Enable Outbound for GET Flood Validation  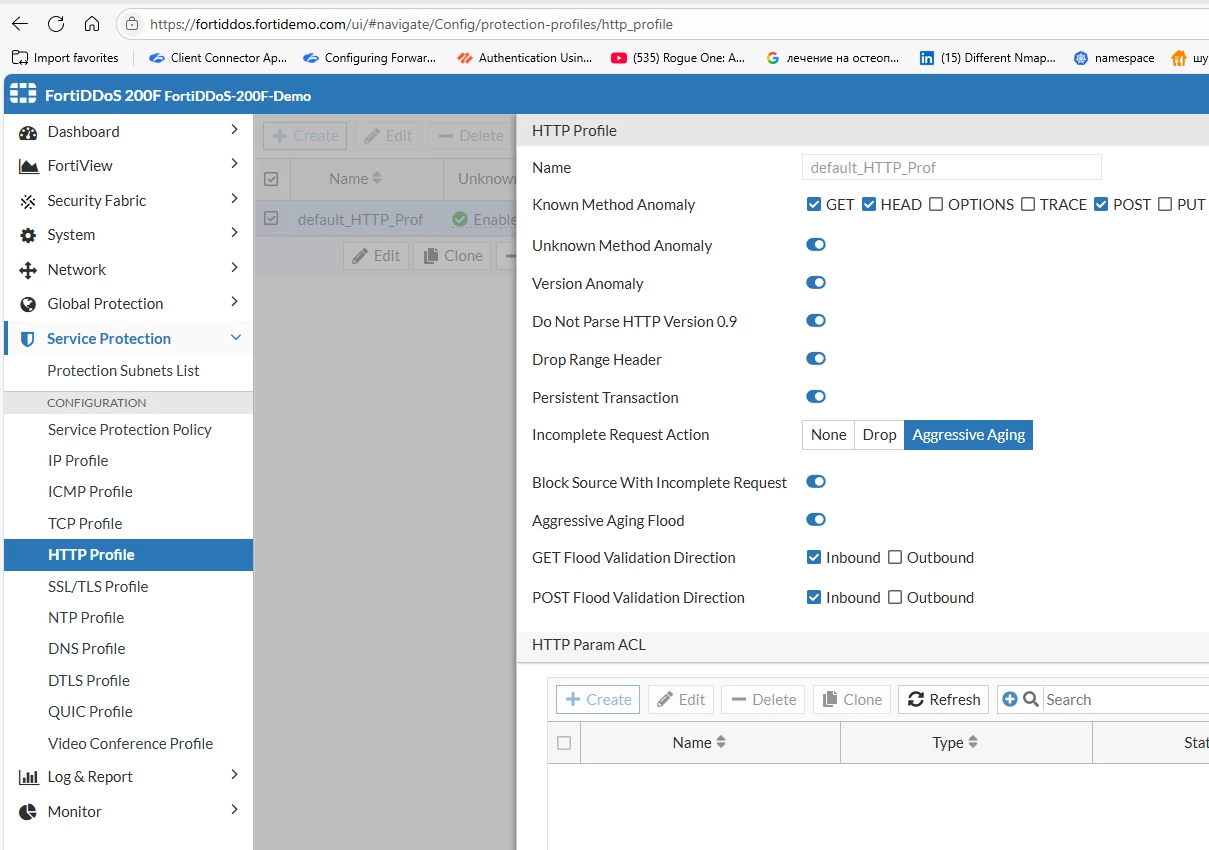(896, 557)
